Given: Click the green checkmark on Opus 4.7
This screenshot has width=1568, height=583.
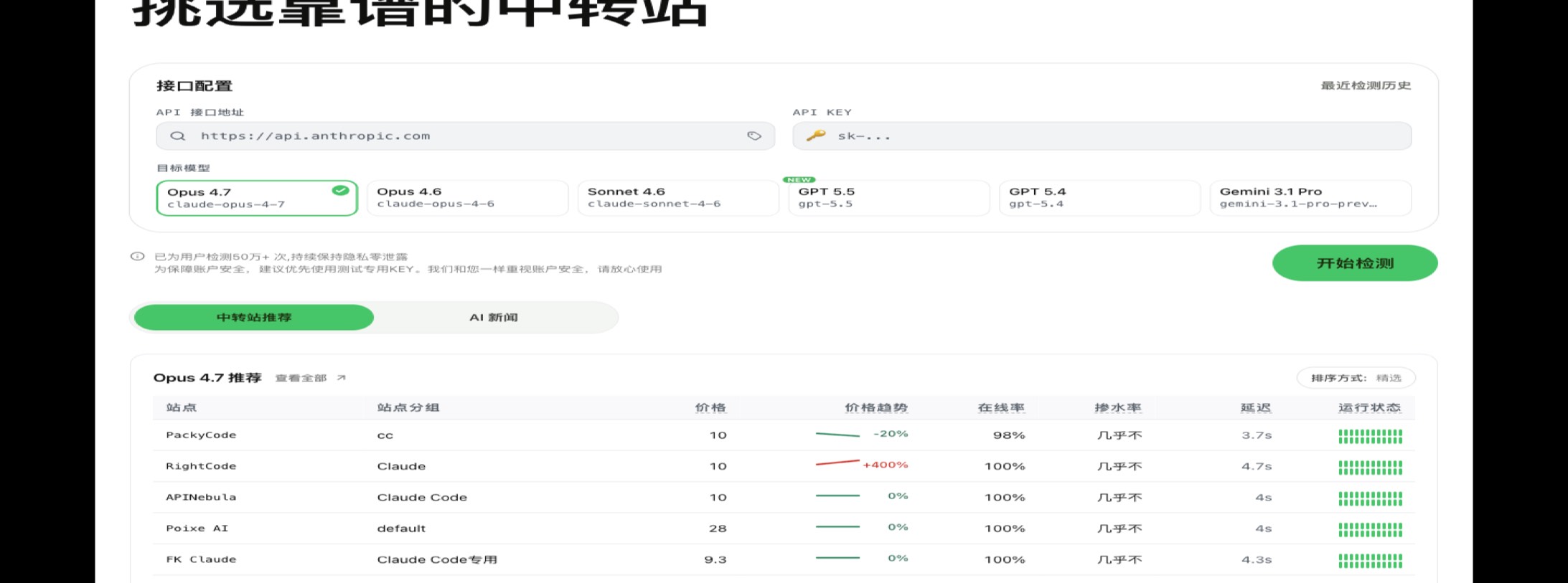Looking at the screenshot, I should coord(340,191).
